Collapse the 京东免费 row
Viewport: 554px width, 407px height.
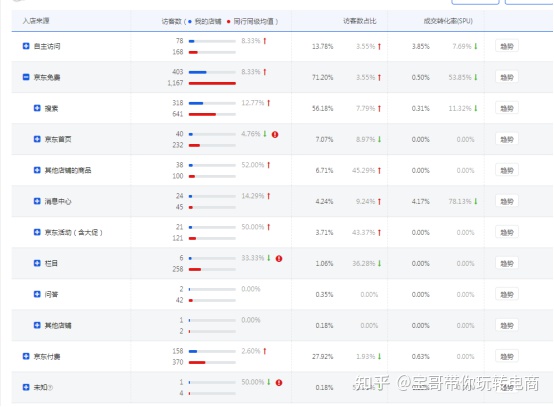(26, 77)
